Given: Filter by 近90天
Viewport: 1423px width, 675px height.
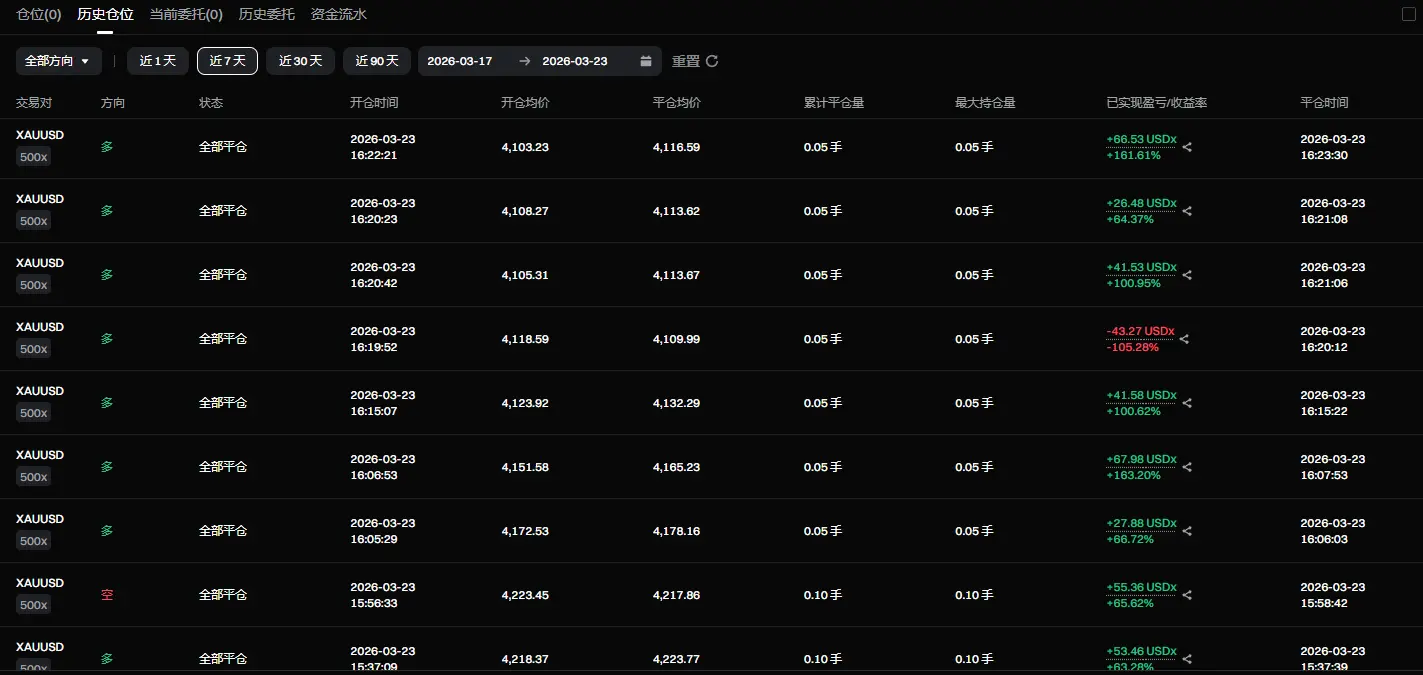Looking at the screenshot, I should click(377, 61).
